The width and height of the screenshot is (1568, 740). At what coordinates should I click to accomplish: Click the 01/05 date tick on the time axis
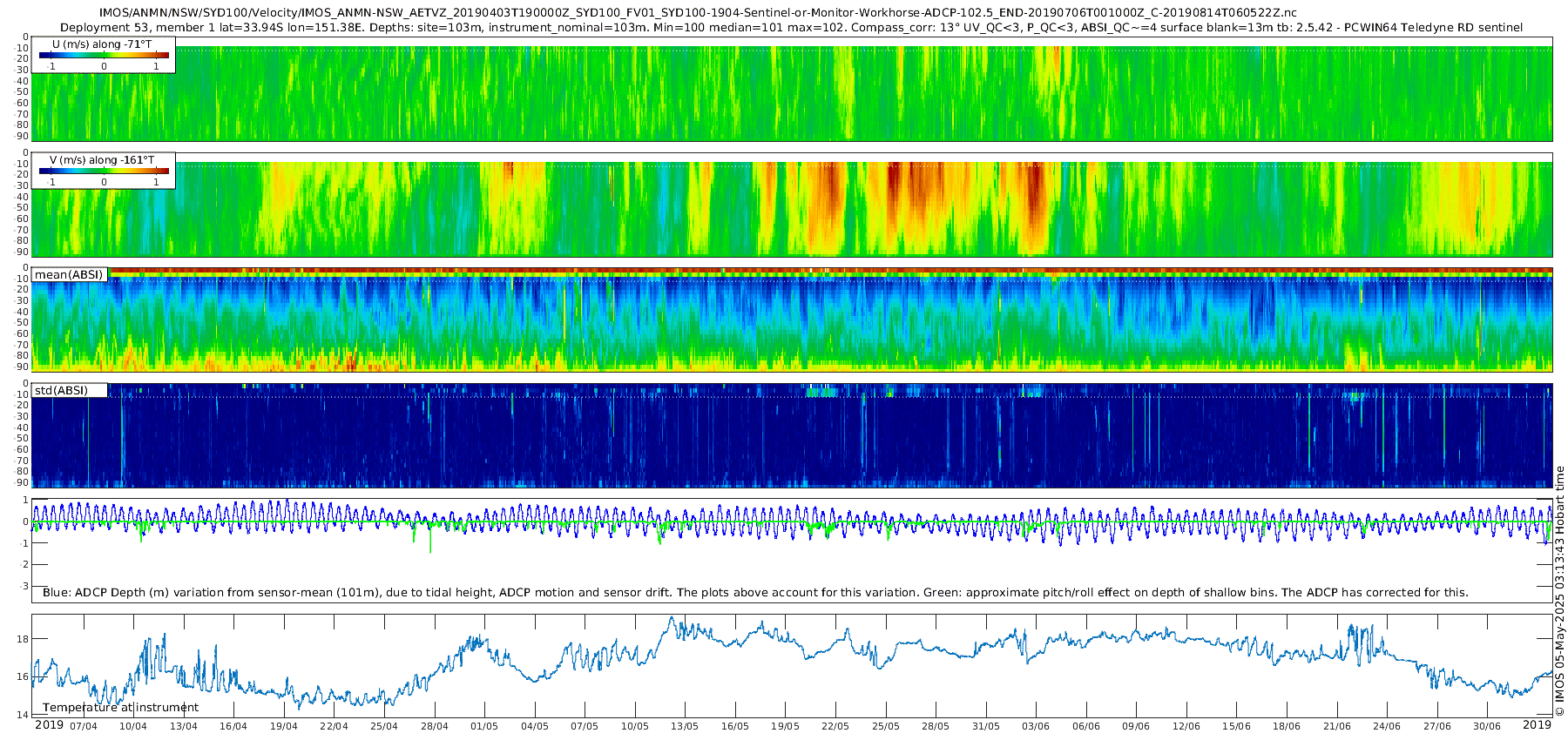click(x=484, y=726)
